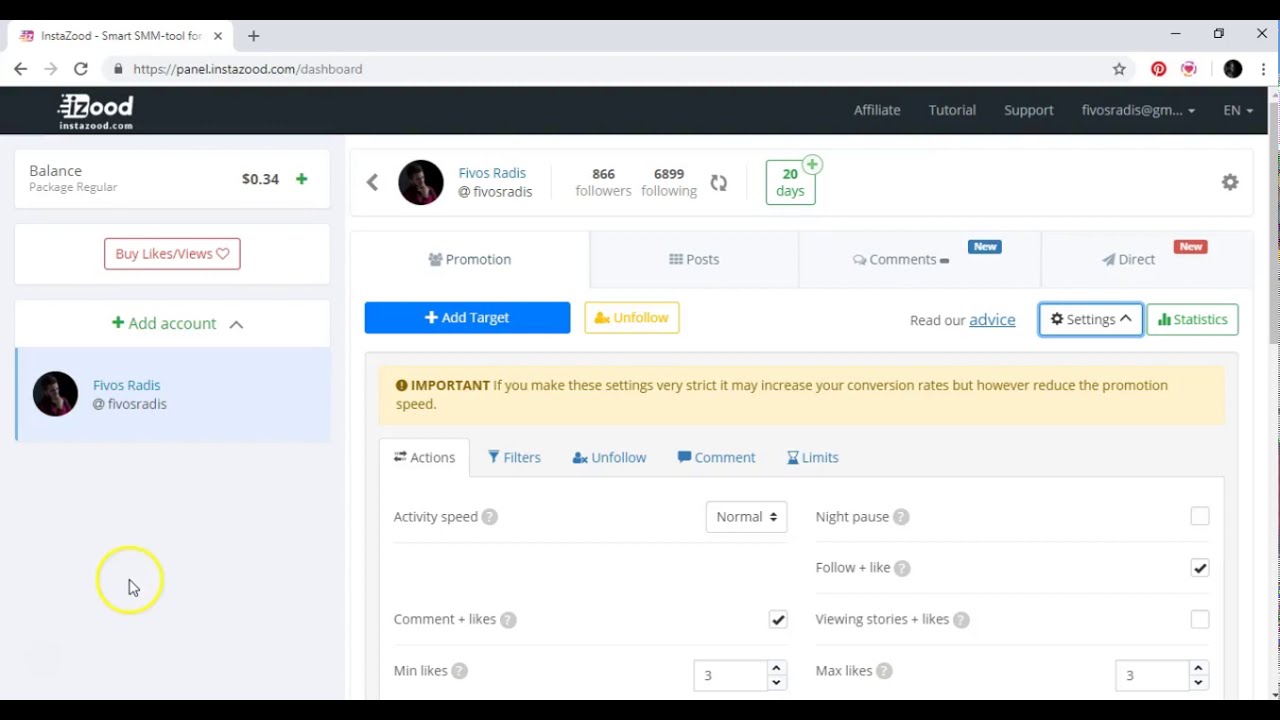Open help for Viewing stories + likes
Image resolution: width=1280 pixels, height=720 pixels.
click(x=961, y=620)
